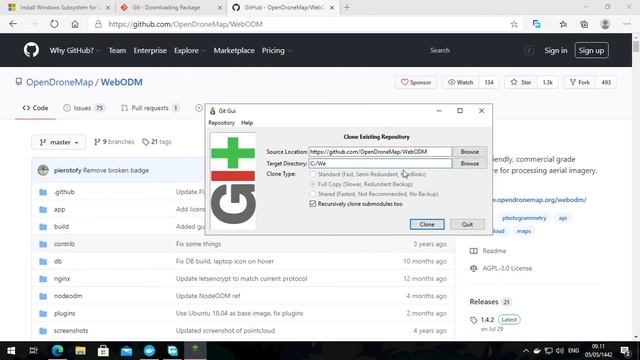The height and width of the screenshot is (360, 640).
Task: Open the Edge collections icon
Action: [x=584, y=24]
